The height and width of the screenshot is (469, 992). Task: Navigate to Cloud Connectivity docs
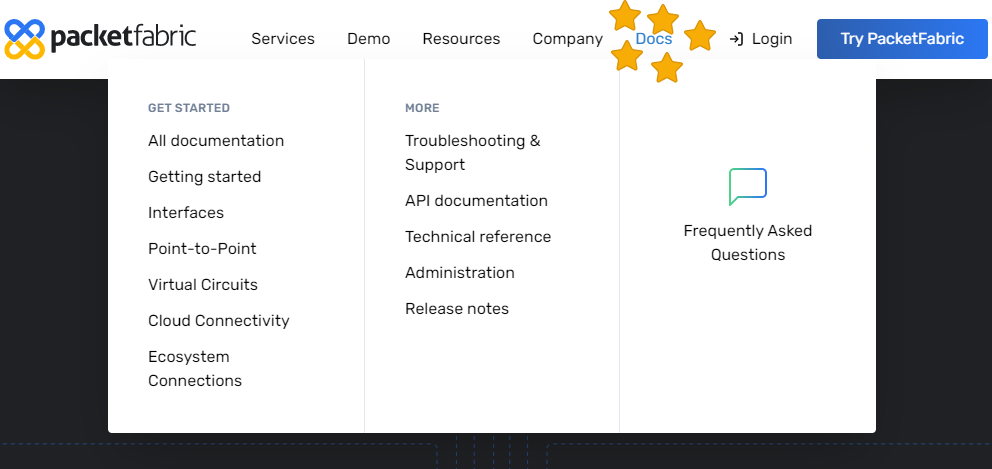219,321
